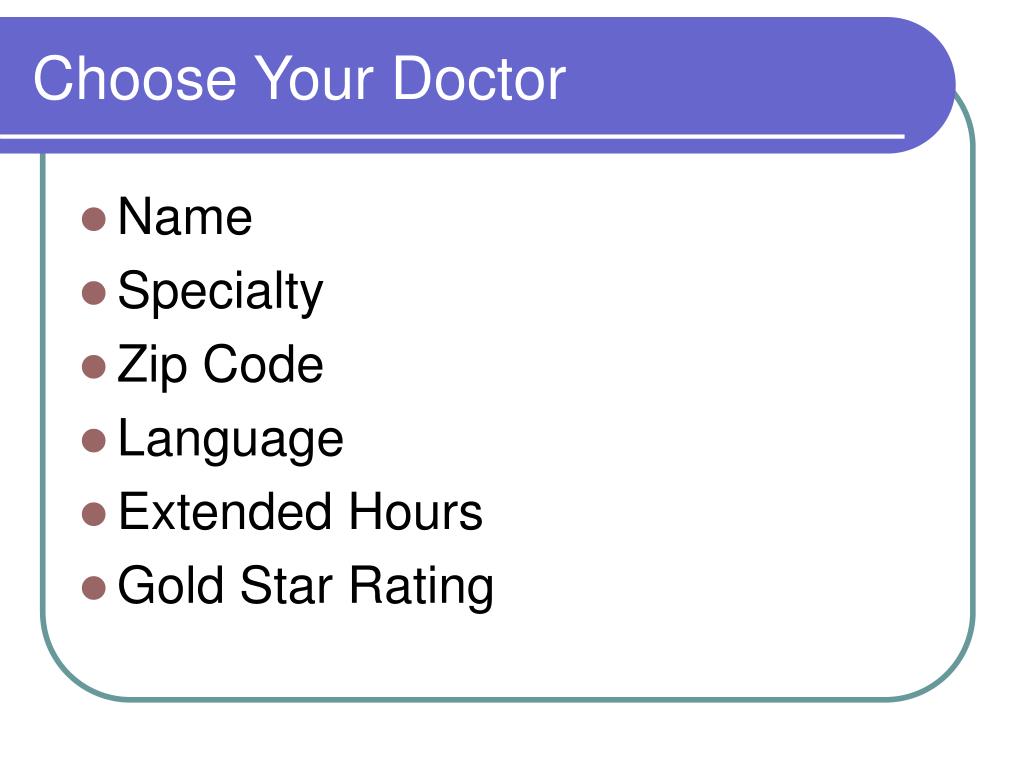Image resolution: width=1024 pixels, height=768 pixels.
Task: Click the word Zip in the list
Action: click(152, 366)
